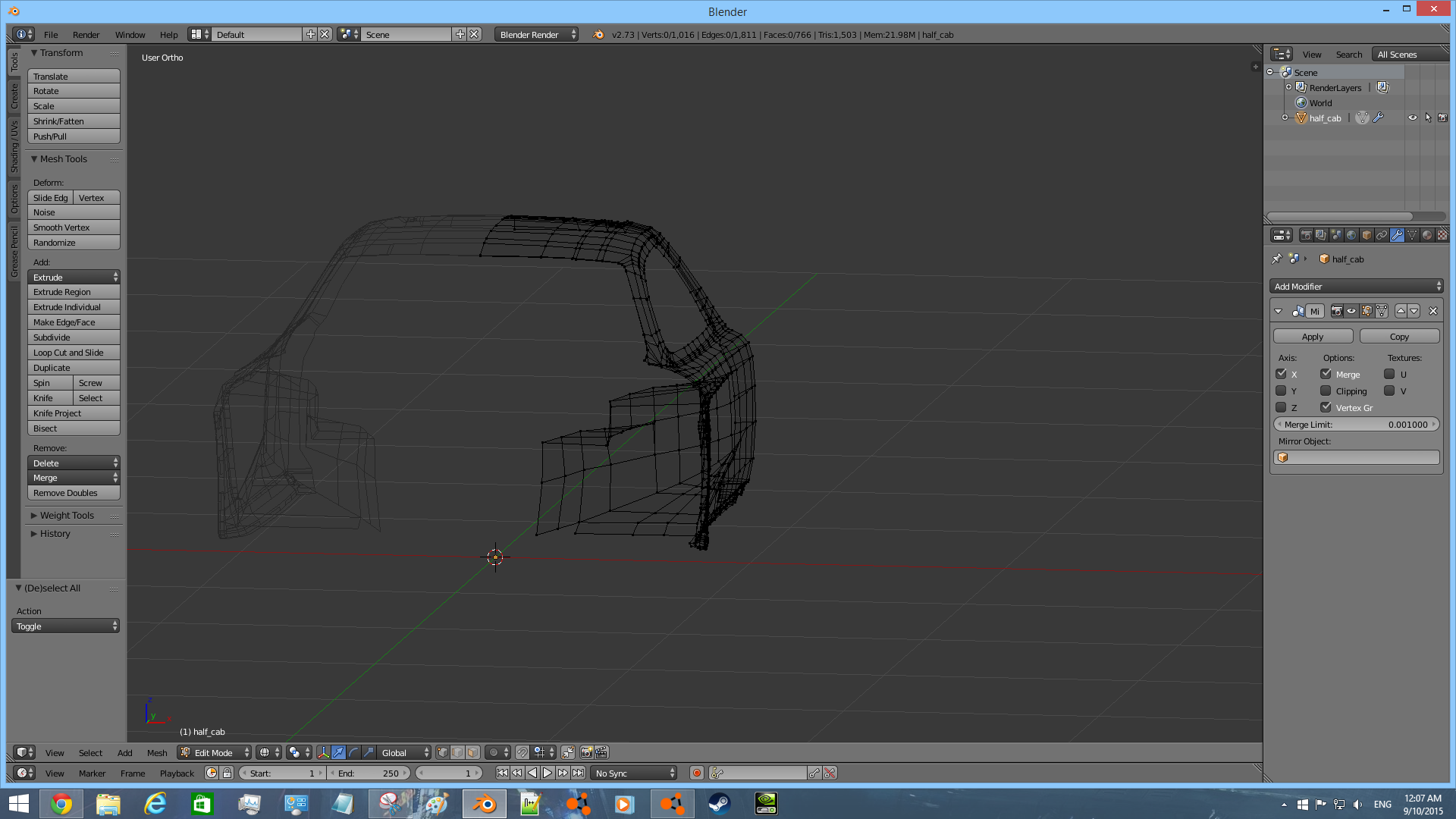Screen dimensions: 1456x819
Task: Open the render properties tab (camera icon)
Action: pos(1306,235)
